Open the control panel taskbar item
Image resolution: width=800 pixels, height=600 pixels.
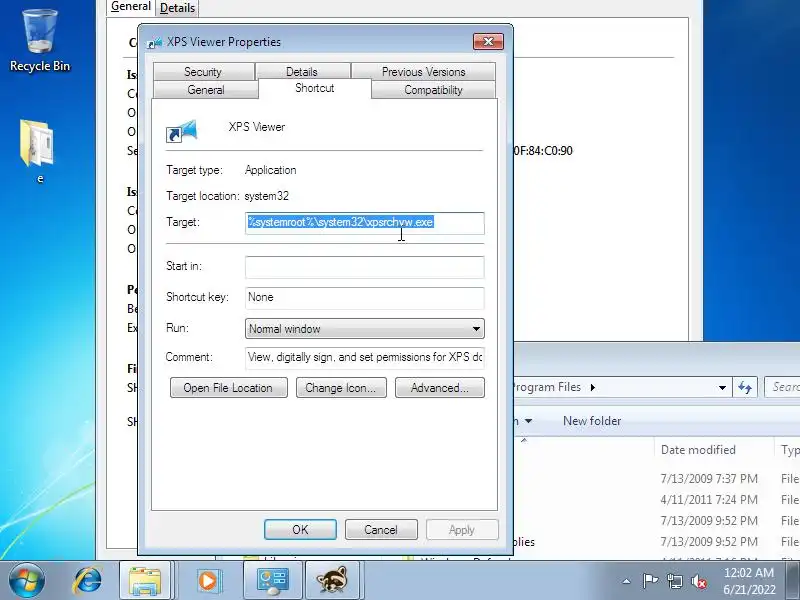[272, 581]
